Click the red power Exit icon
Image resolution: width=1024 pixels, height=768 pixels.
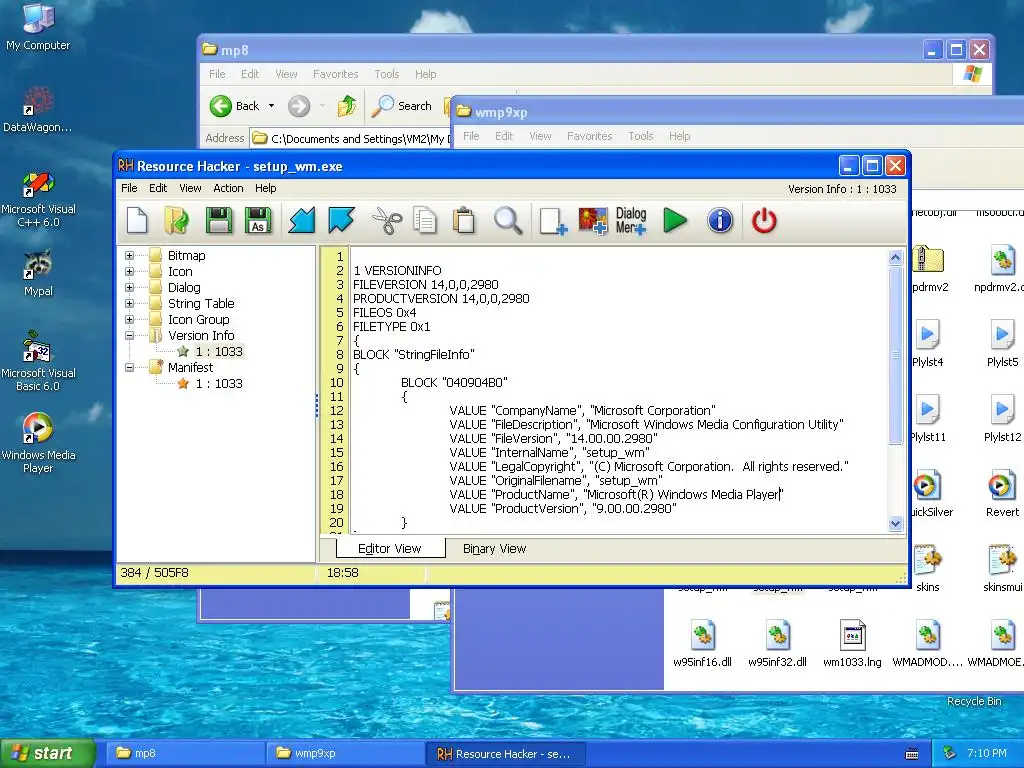click(x=764, y=220)
